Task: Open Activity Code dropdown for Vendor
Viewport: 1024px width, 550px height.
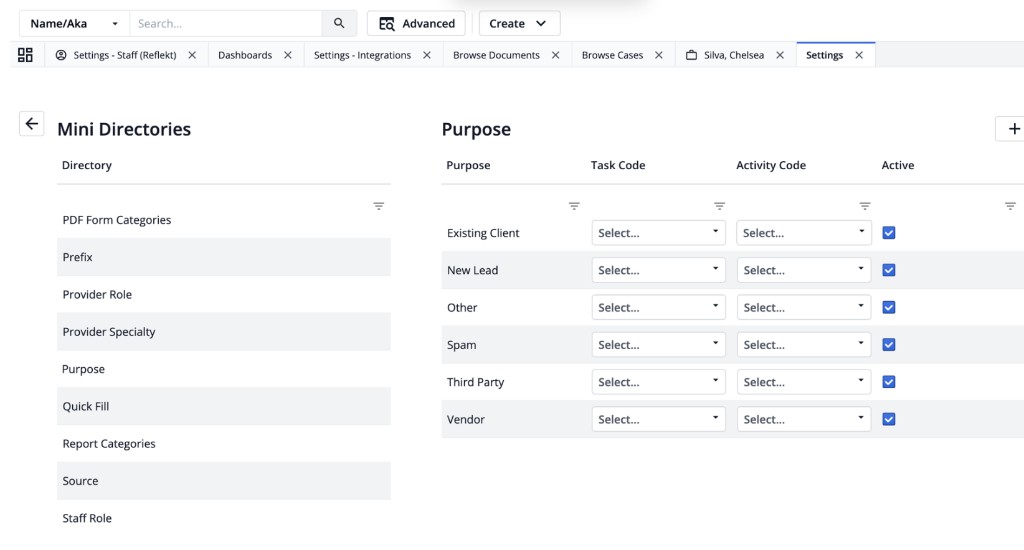Action: (x=804, y=419)
